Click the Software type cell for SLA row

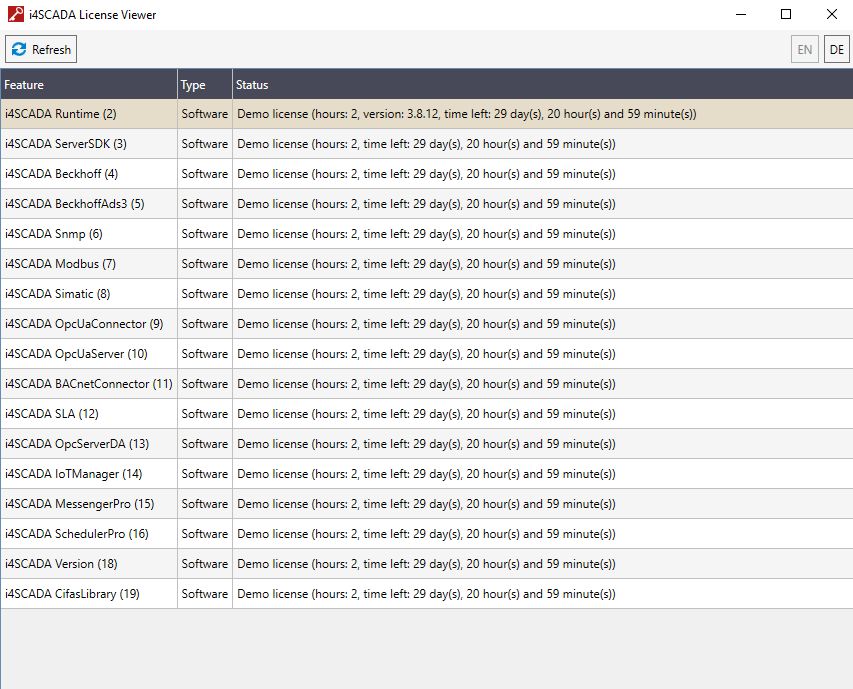205,414
